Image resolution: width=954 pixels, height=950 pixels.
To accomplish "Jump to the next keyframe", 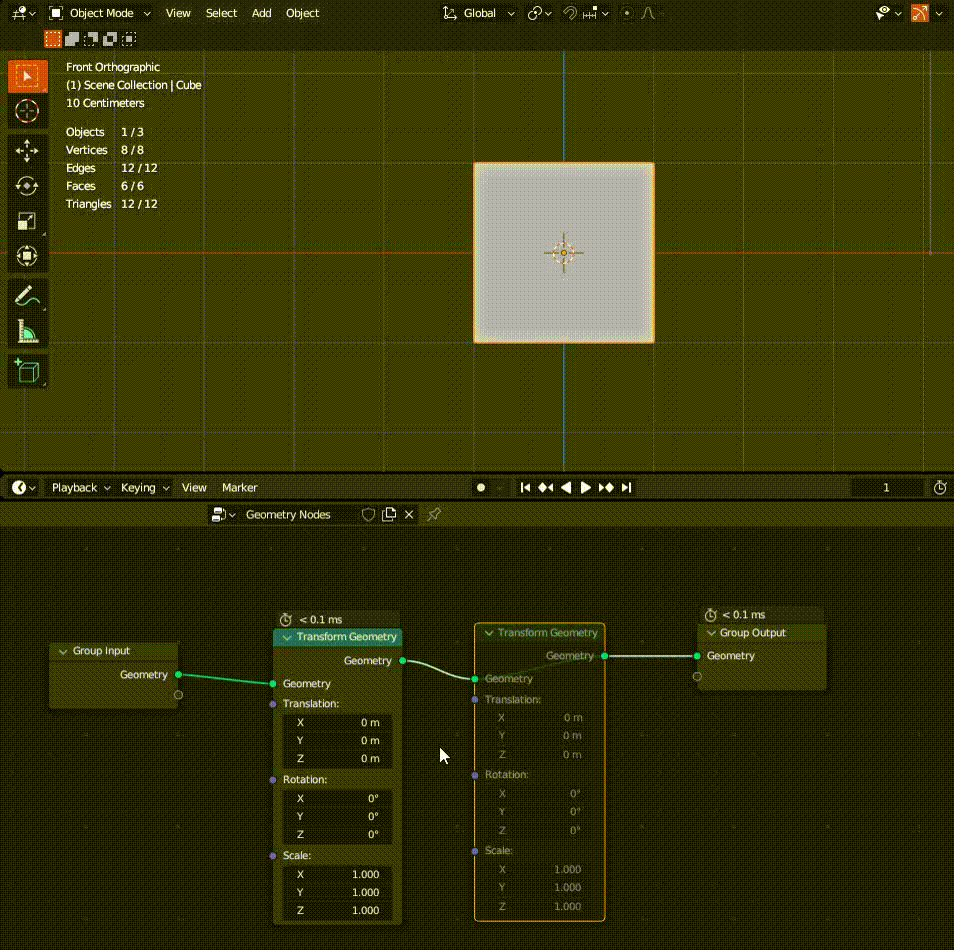I will tap(606, 487).
